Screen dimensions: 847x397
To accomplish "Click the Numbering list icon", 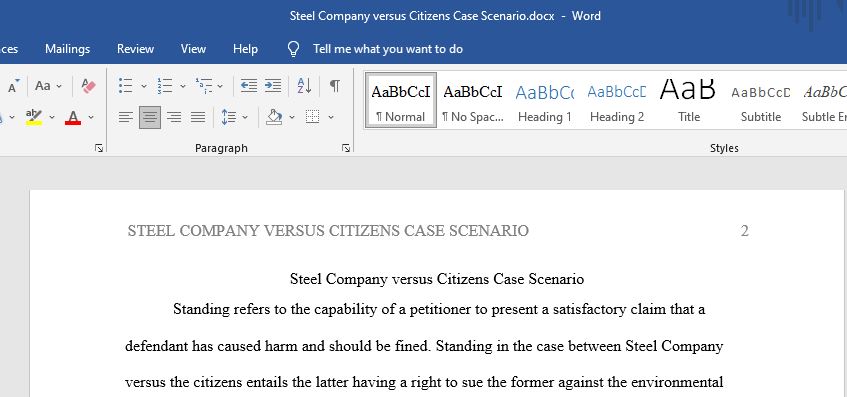I will click(x=165, y=85).
